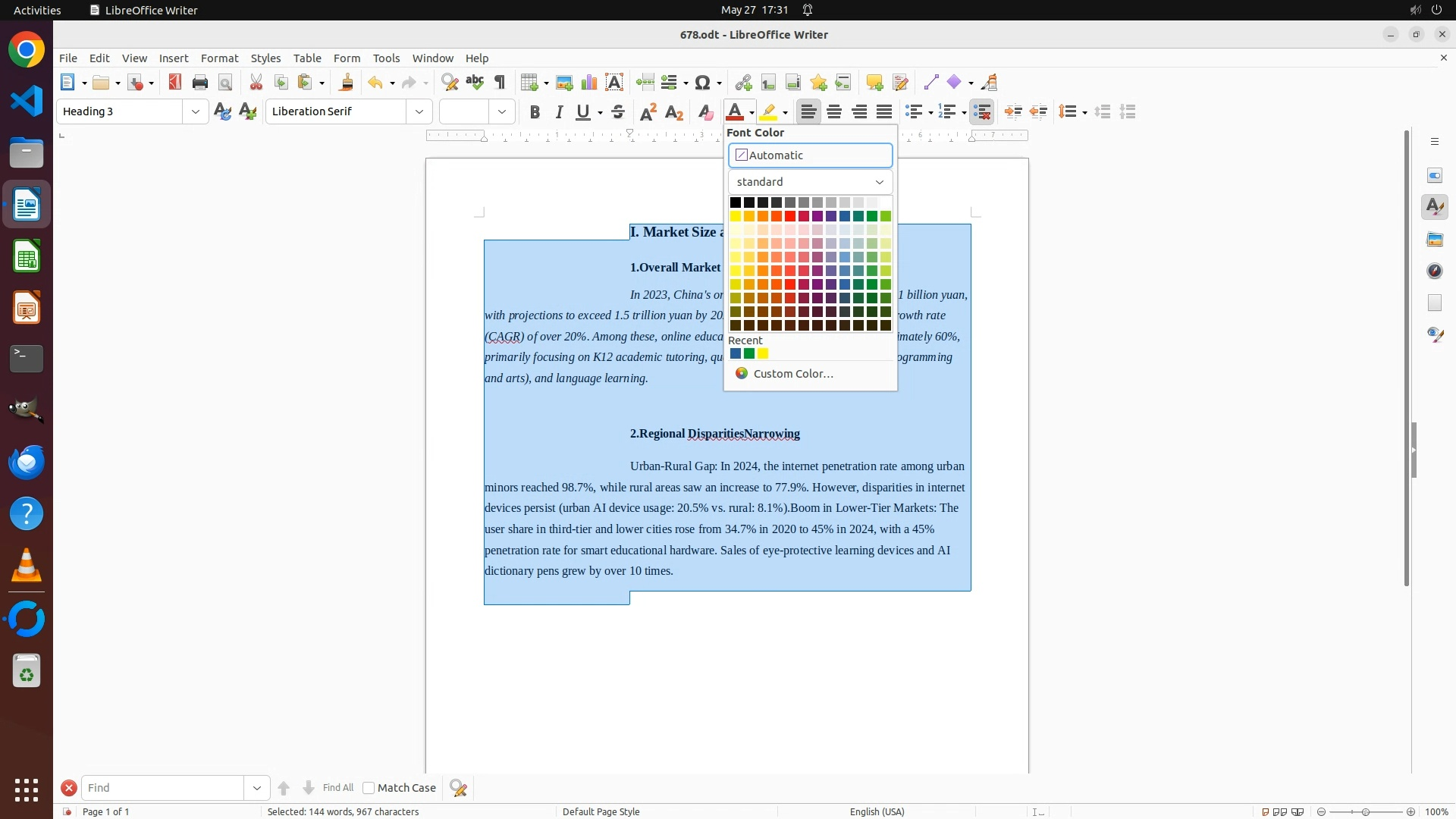Click inside the Find text field
The width and height of the screenshot is (1456, 819).
(163, 788)
